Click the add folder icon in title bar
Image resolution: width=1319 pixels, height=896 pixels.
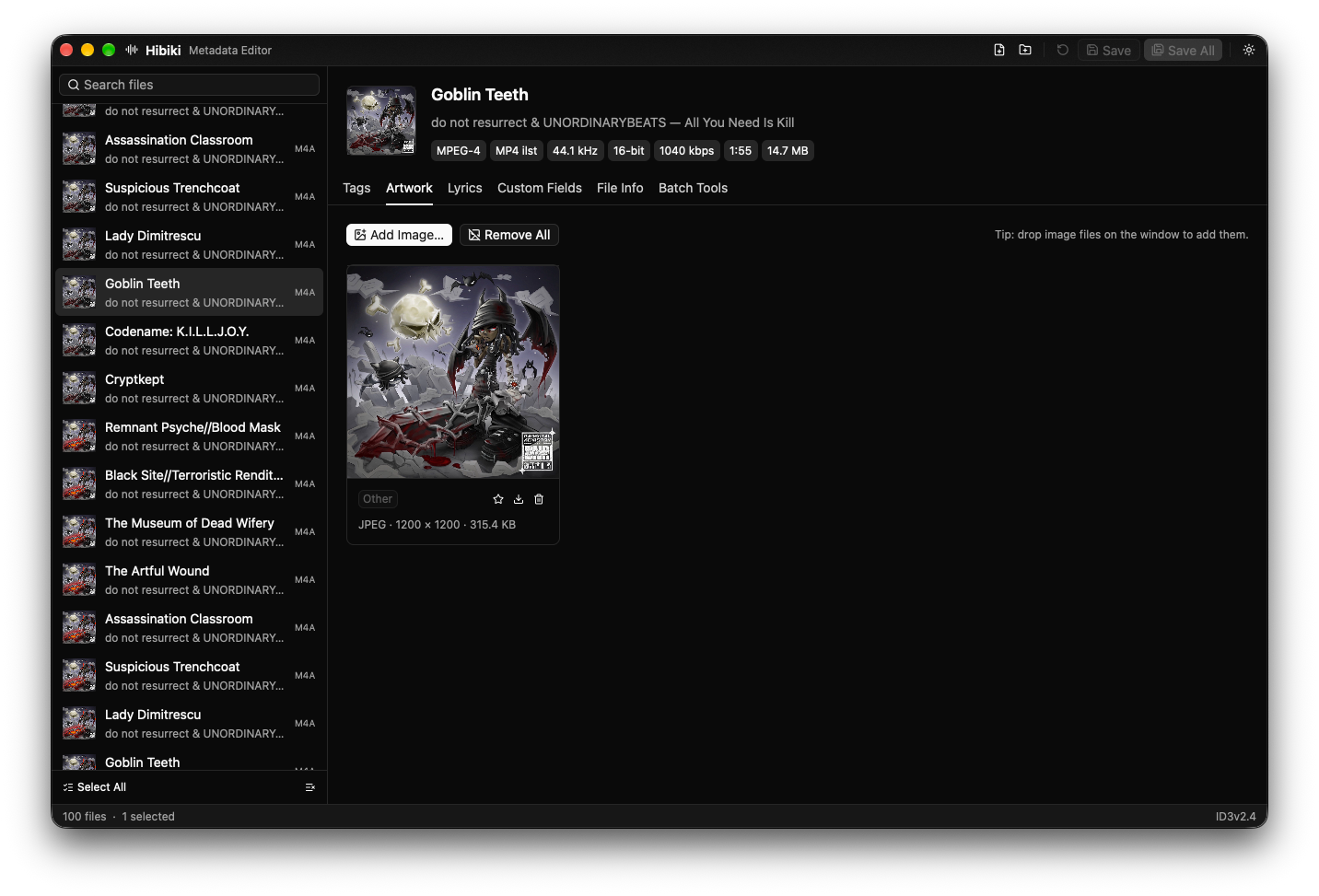[1025, 50]
